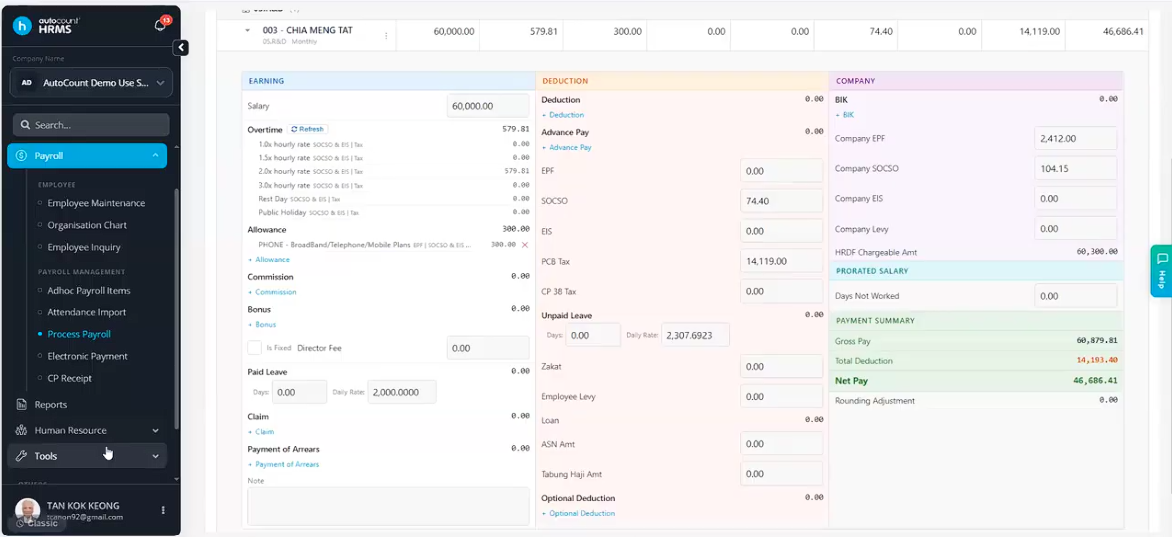Click the Zakat input field

coord(781,366)
